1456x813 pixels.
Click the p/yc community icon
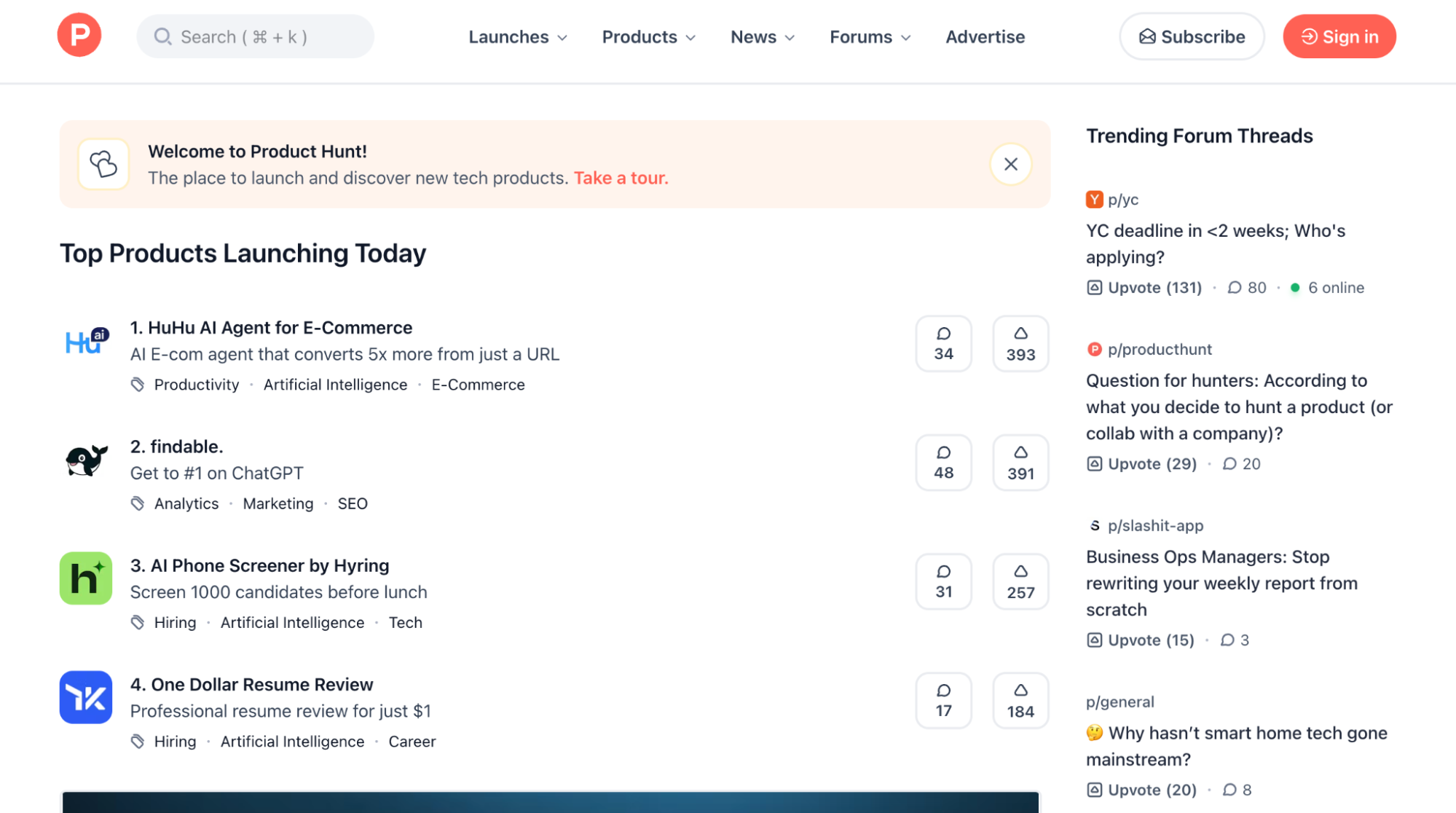pos(1095,199)
